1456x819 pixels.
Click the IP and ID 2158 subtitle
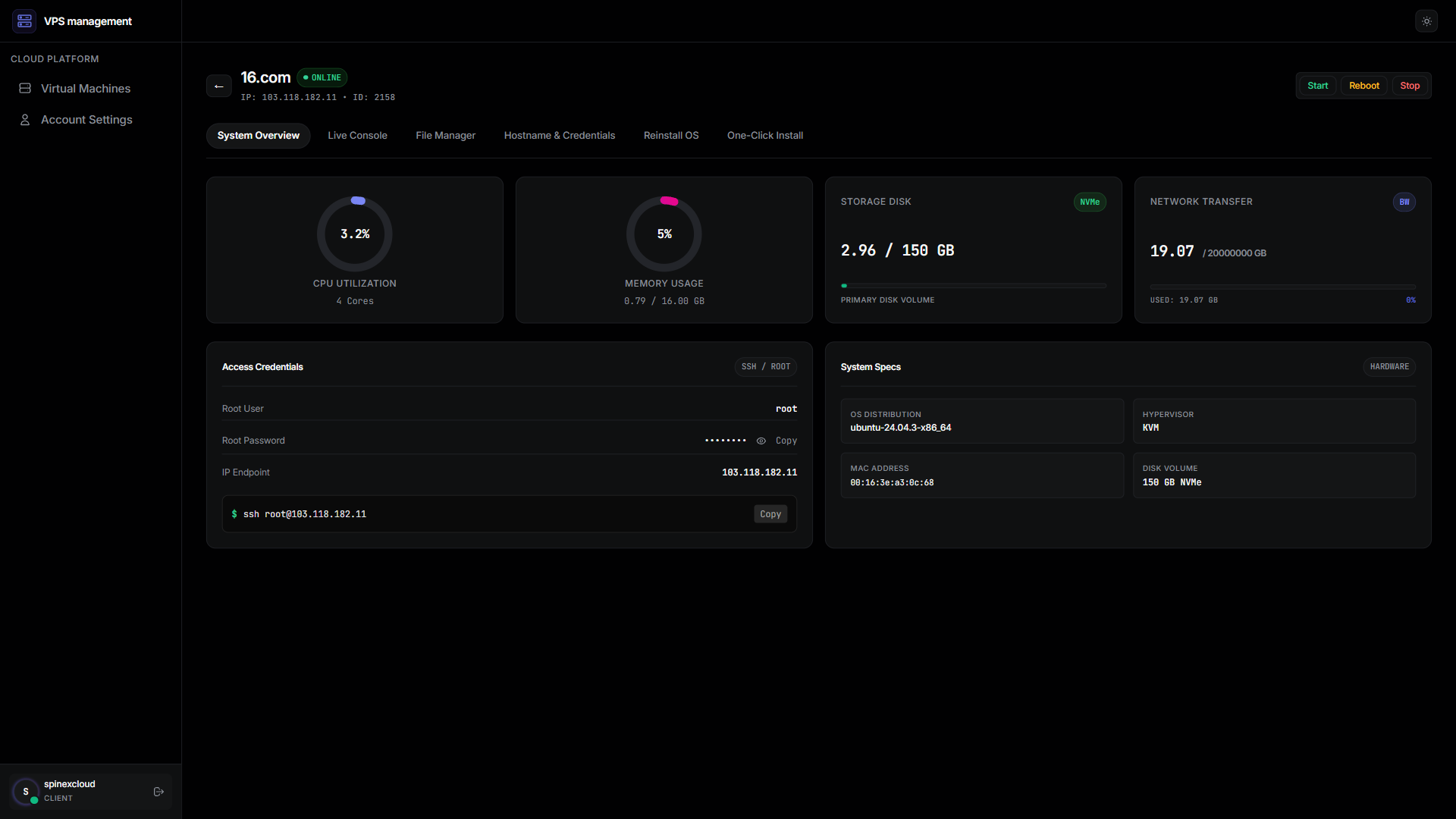pyautogui.click(x=318, y=97)
